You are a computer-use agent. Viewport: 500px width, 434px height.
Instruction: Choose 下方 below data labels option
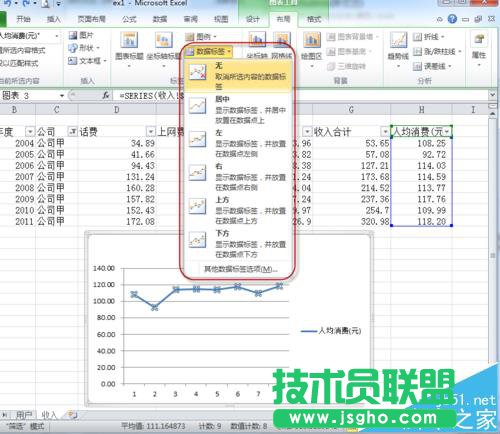(x=238, y=244)
